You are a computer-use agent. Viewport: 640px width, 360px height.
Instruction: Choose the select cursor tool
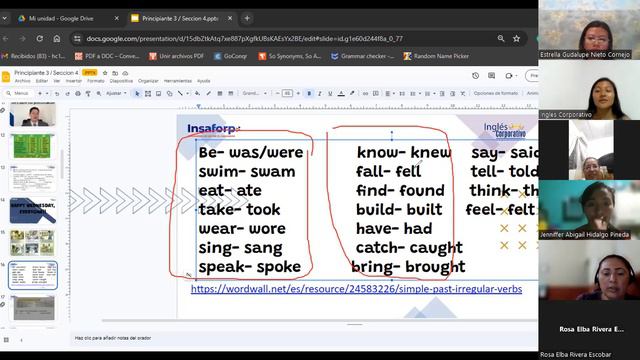(x=137, y=93)
